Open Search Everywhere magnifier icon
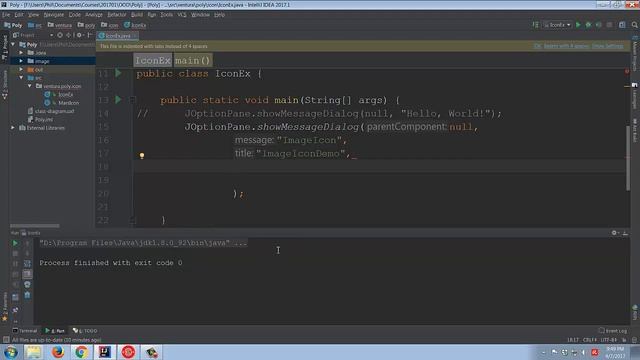 point(635,25)
